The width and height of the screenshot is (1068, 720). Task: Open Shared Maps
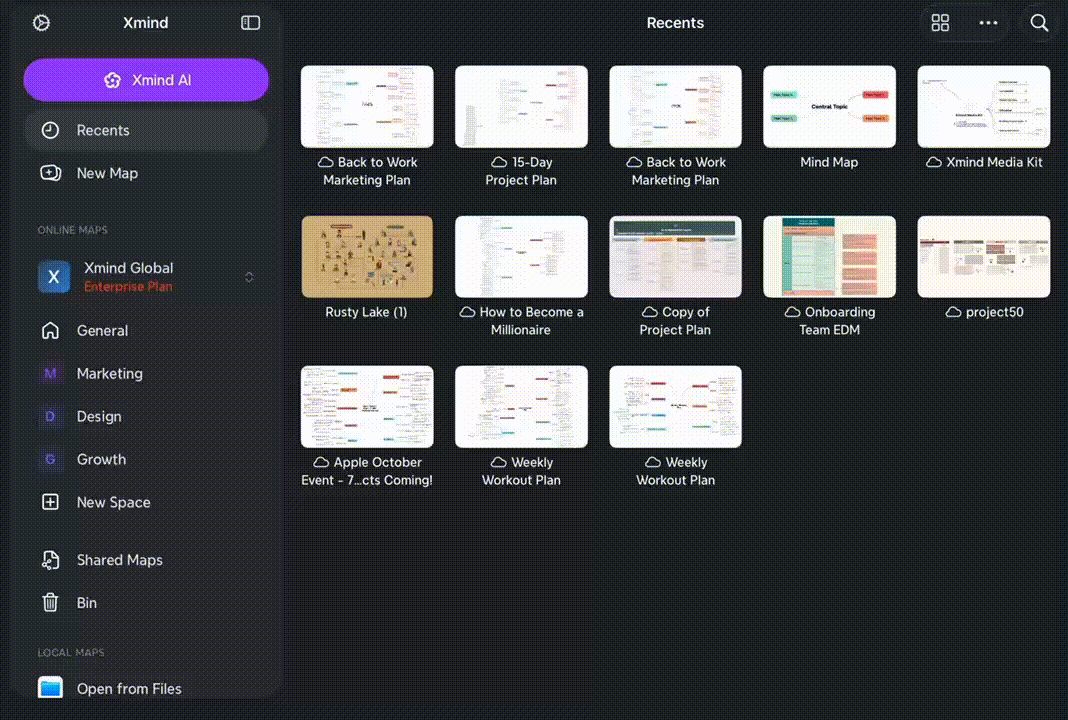coord(146,560)
